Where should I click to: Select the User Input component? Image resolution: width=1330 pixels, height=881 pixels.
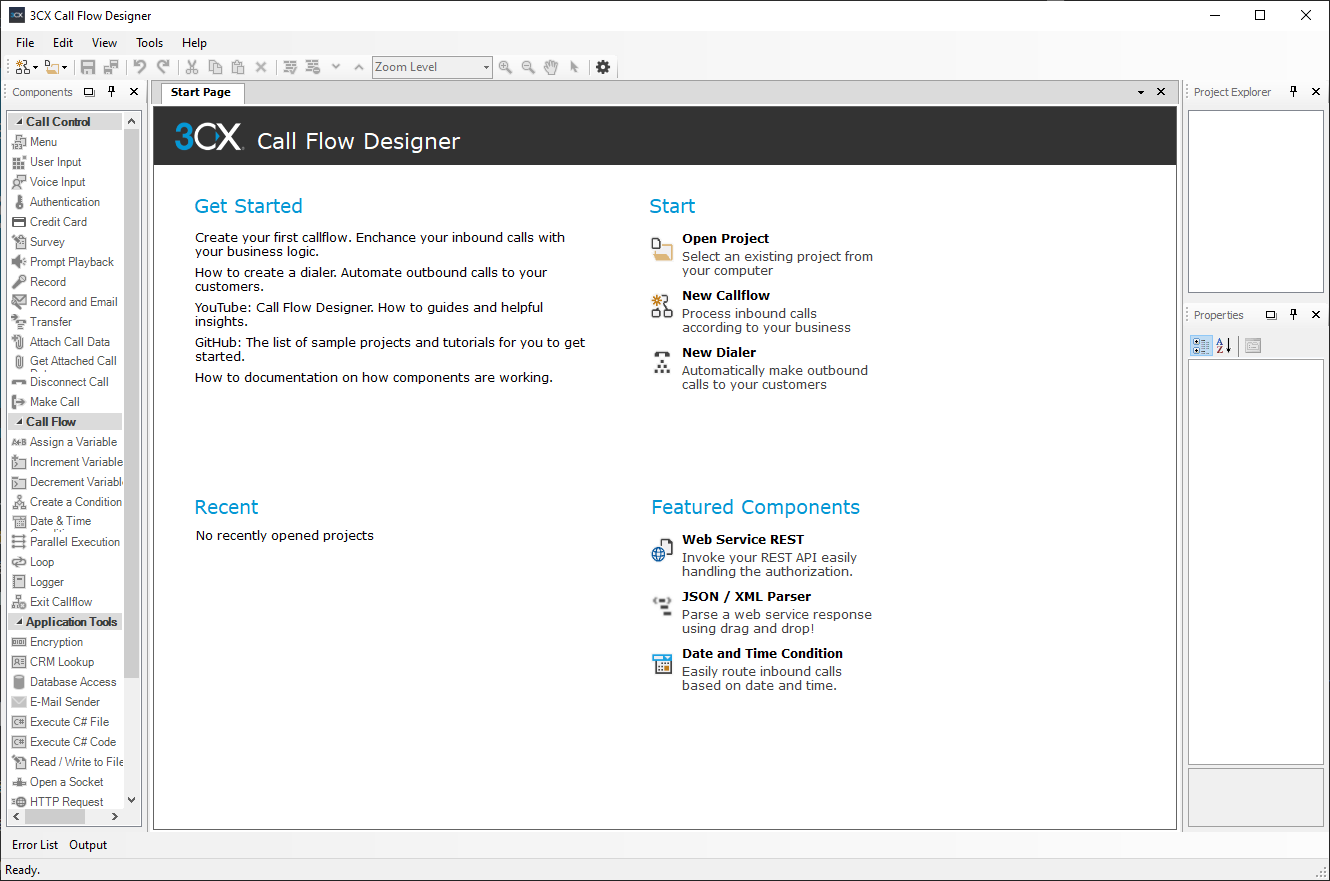(66, 162)
